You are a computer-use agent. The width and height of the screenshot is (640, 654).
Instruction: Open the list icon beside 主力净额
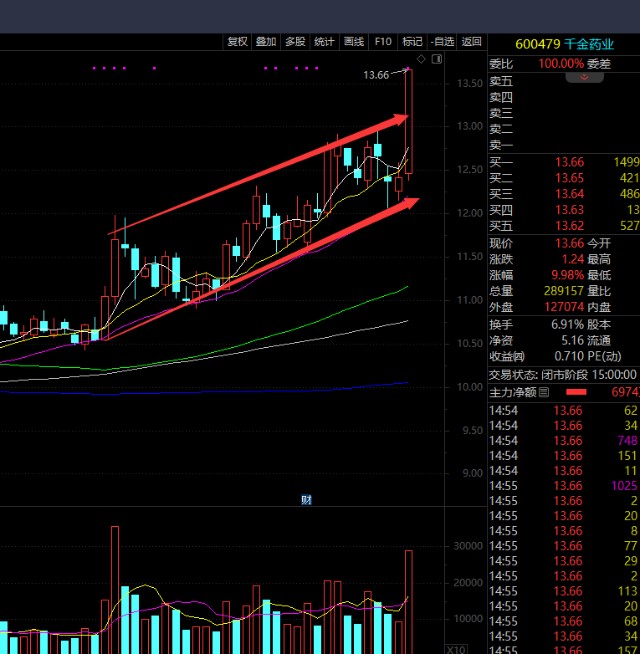[544, 393]
